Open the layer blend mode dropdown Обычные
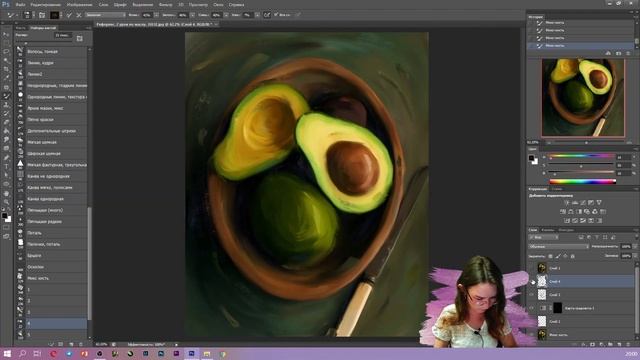This screenshot has width=640, height=360. pyautogui.click(x=559, y=247)
